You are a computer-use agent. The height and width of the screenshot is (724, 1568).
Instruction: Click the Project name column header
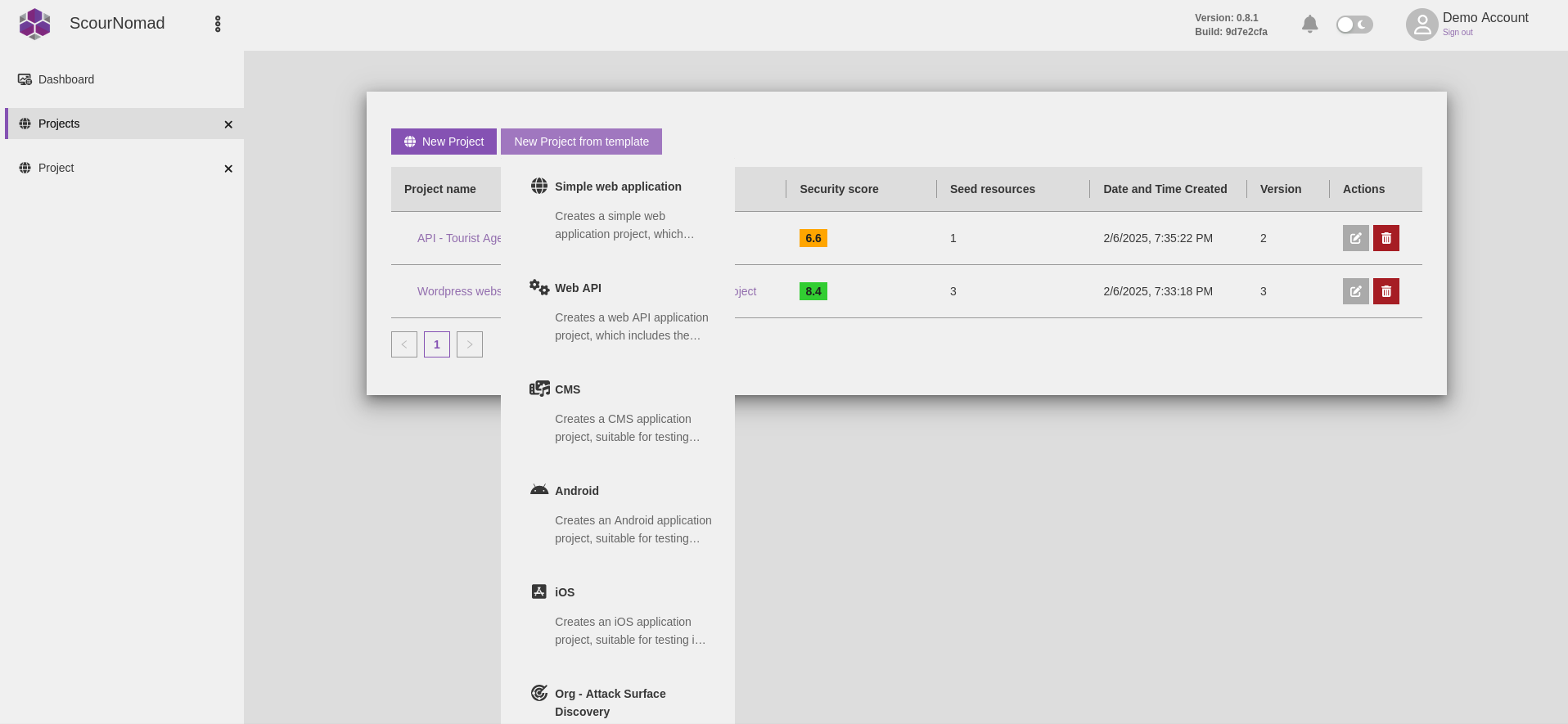point(440,189)
